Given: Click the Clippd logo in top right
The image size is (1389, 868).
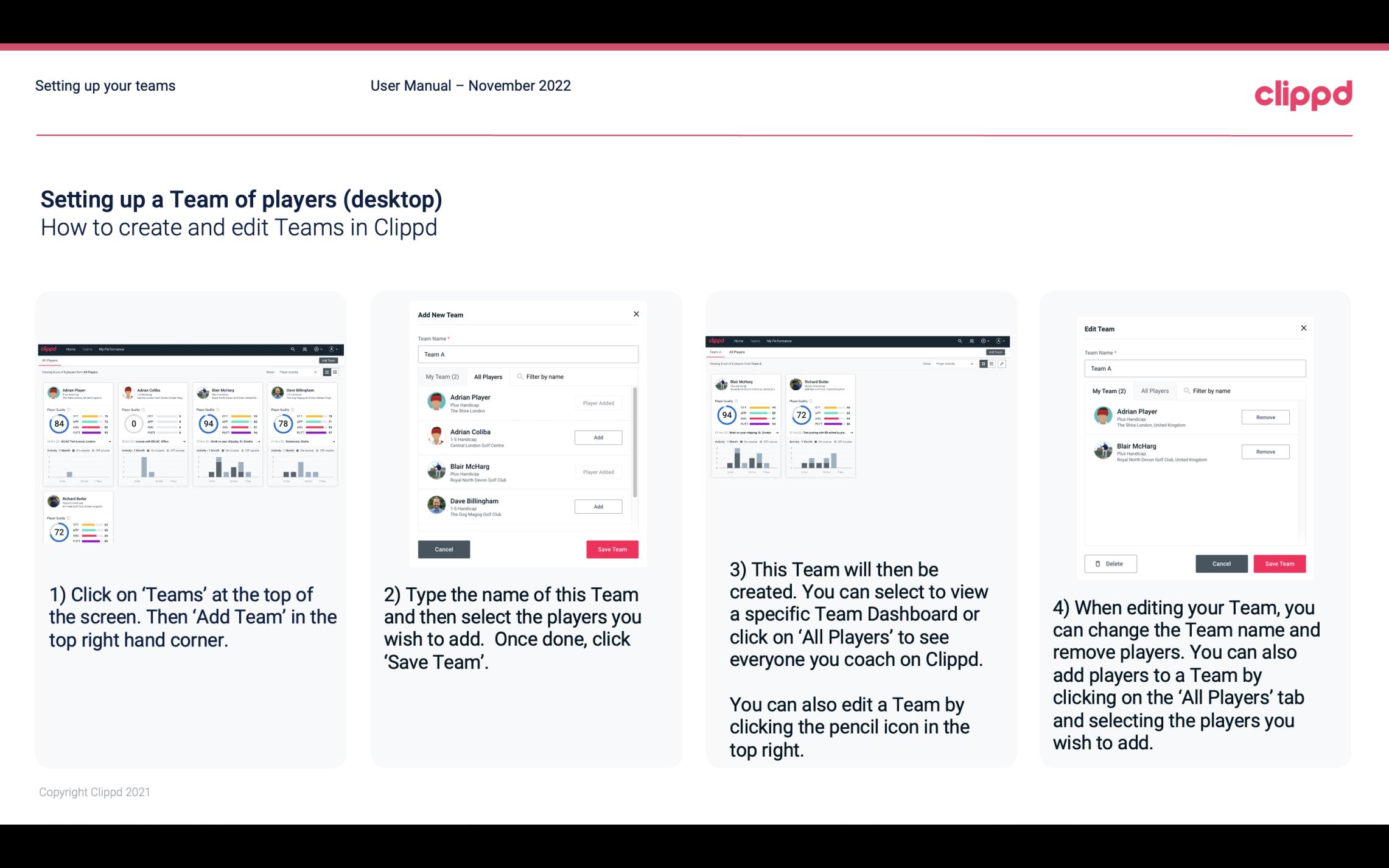Looking at the screenshot, I should pyautogui.click(x=1304, y=93).
